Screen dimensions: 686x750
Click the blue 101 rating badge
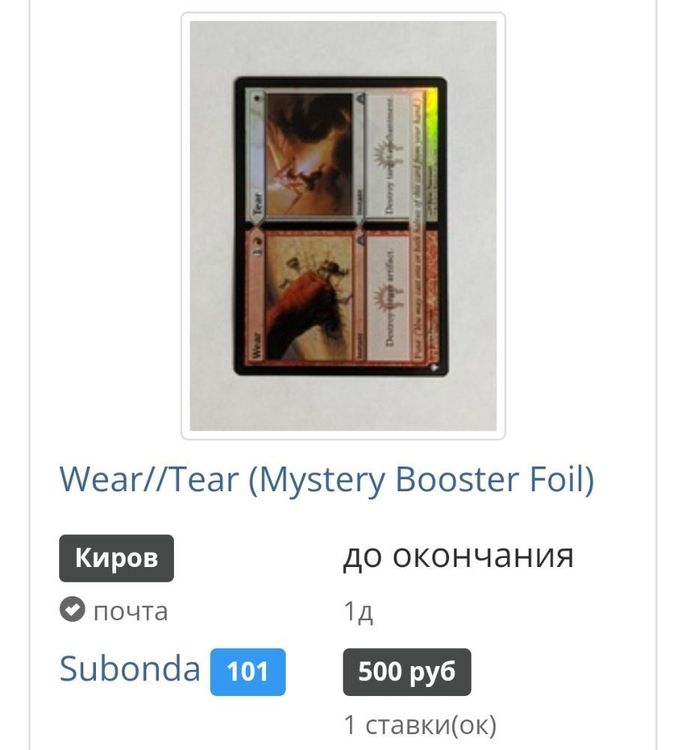tap(248, 672)
